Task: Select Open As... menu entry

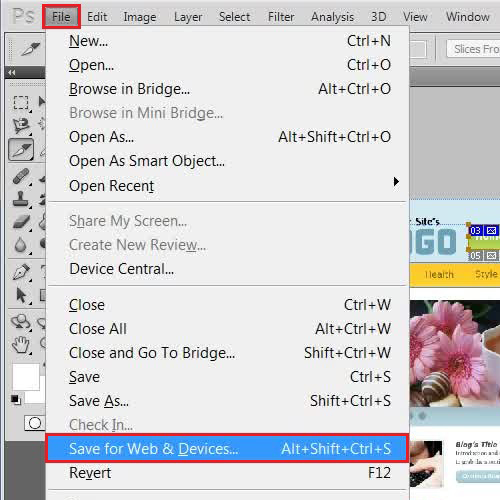Action: [x=228, y=137]
